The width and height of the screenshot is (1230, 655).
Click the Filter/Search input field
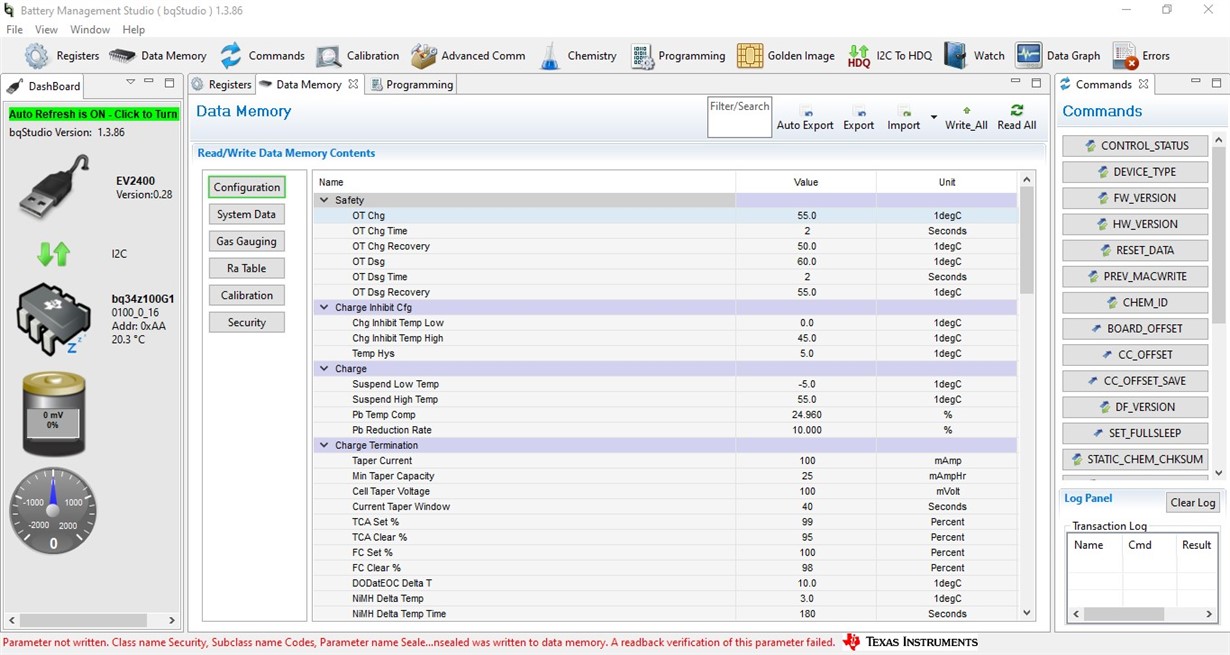739,117
